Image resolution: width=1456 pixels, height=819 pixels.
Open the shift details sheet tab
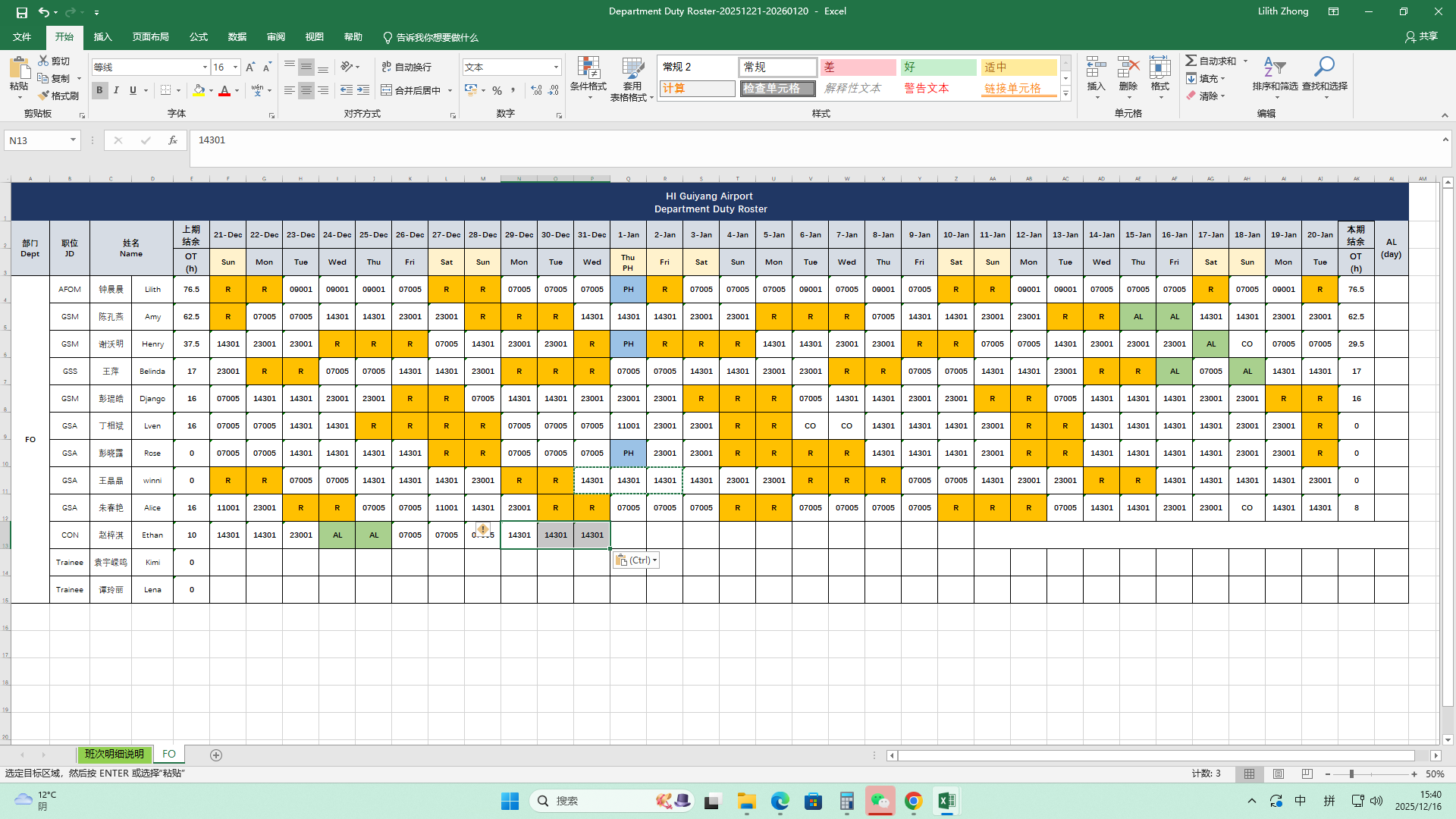[x=114, y=755]
